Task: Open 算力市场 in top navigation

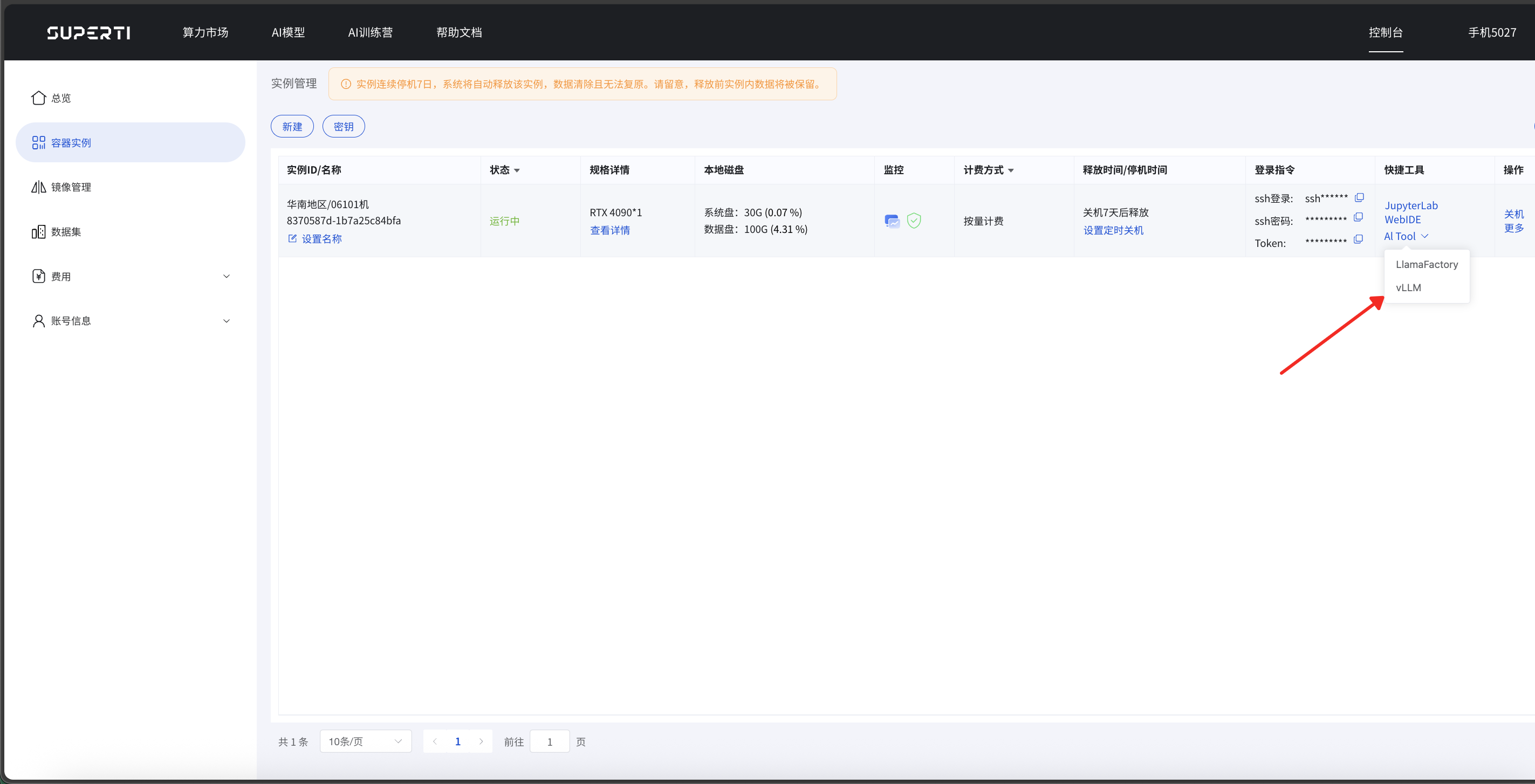Action: pyautogui.click(x=205, y=32)
